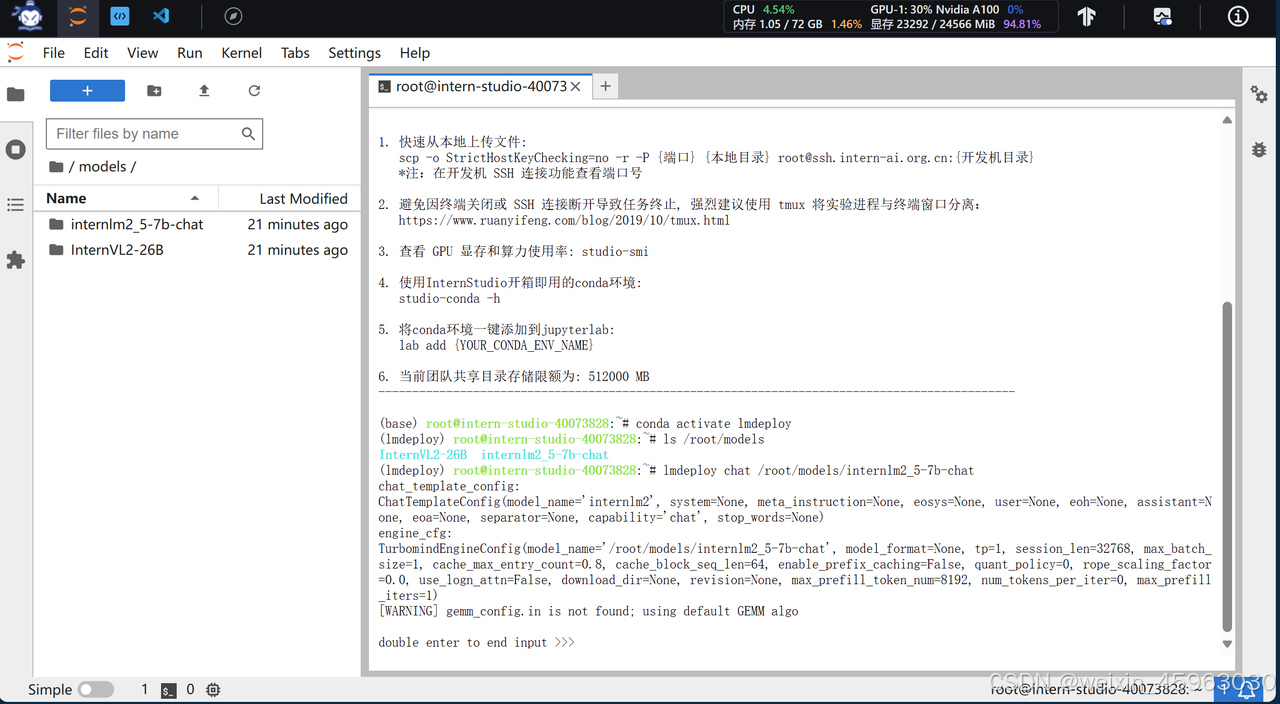Open the File menu
The image size is (1280, 704).
point(54,53)
